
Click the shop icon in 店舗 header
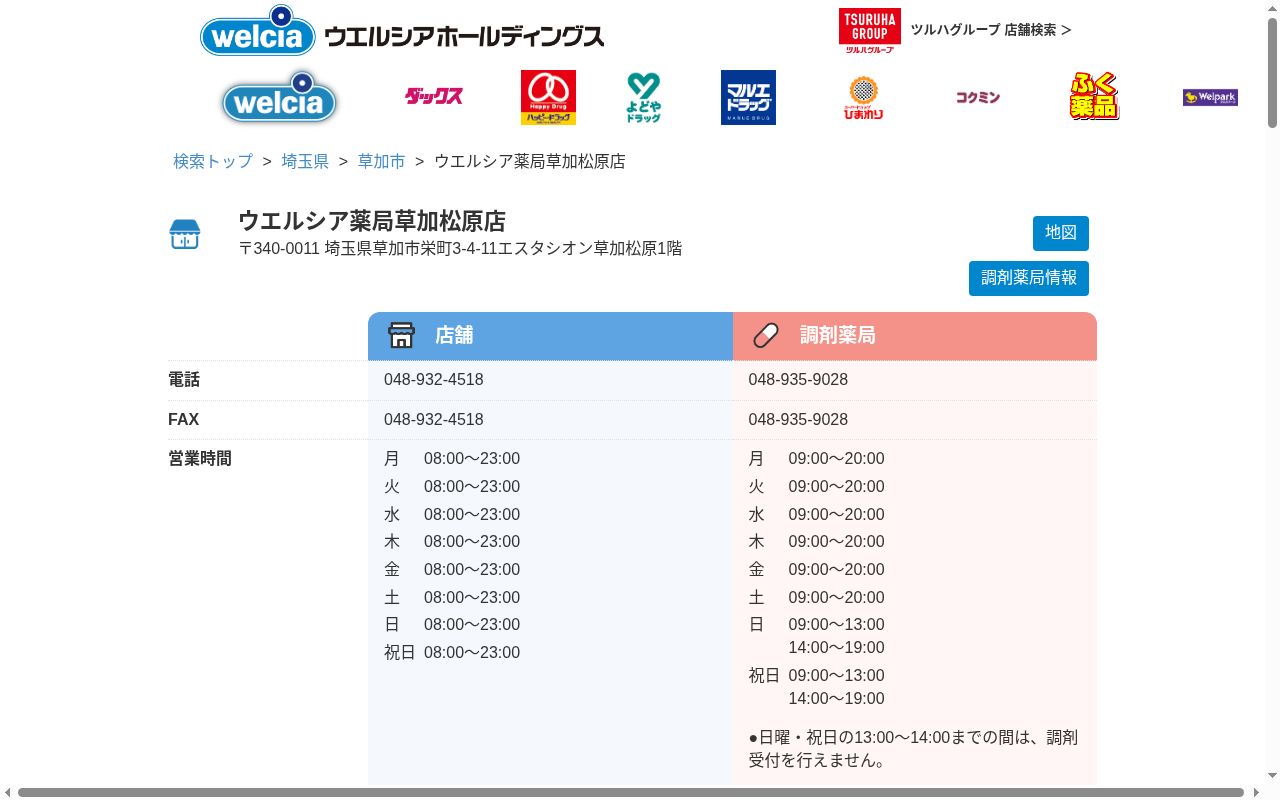pyautogui.click(x=401, y=335)
